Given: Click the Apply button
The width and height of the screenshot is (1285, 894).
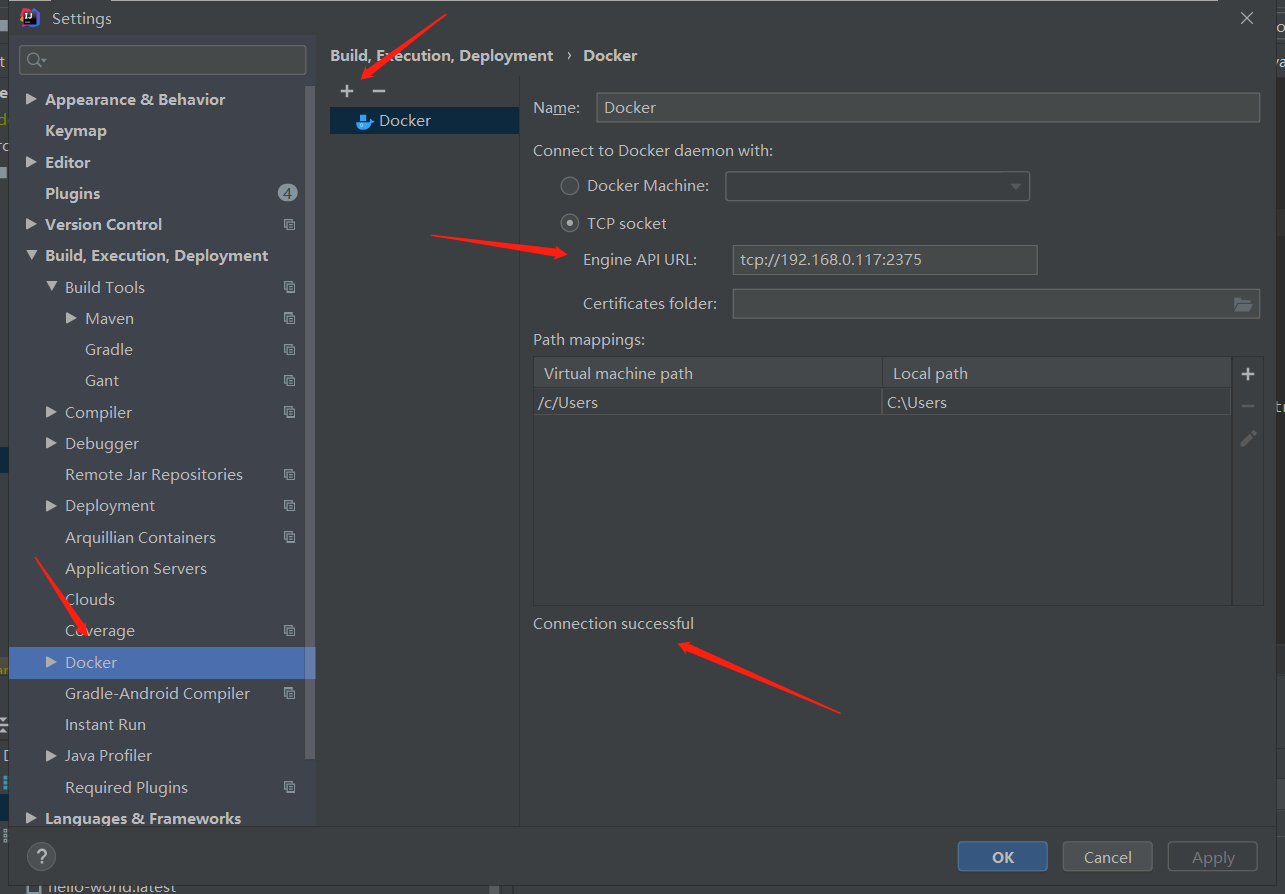Looking at the screenshot, I should (1213, 857).
